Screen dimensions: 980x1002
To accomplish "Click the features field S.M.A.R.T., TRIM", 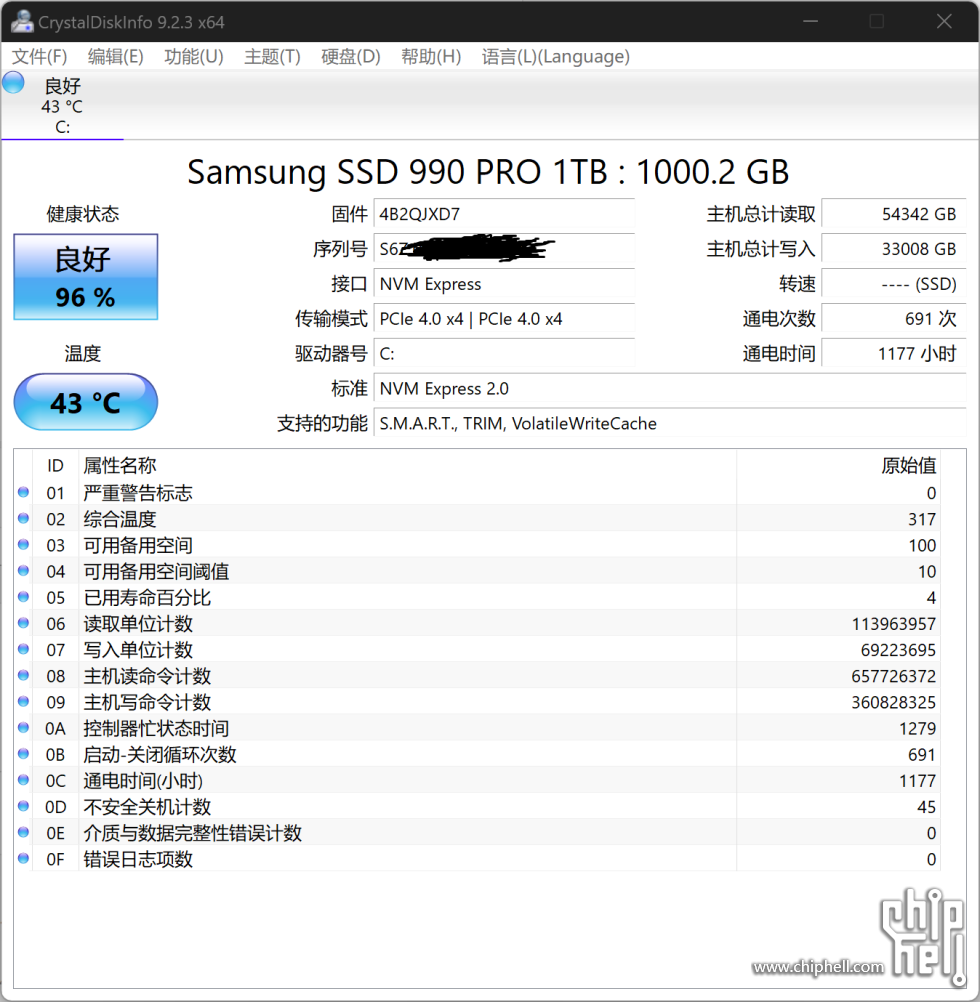I will click(x=670, y=423).
